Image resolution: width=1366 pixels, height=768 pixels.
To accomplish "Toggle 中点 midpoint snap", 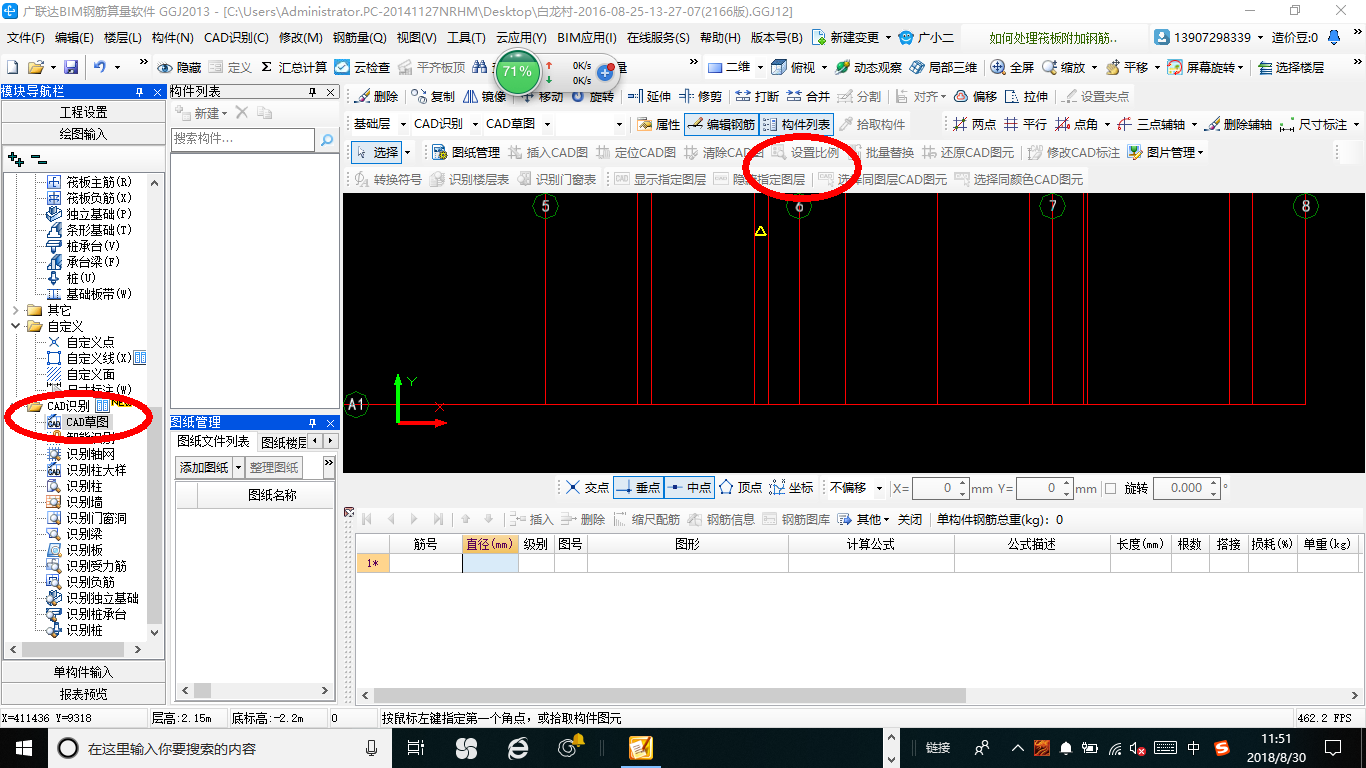I will [x=688, y=488].
